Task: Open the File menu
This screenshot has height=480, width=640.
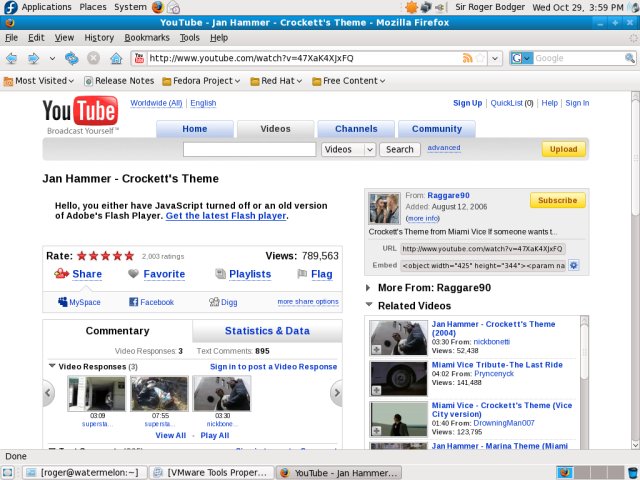Action: tap(11, 38)
